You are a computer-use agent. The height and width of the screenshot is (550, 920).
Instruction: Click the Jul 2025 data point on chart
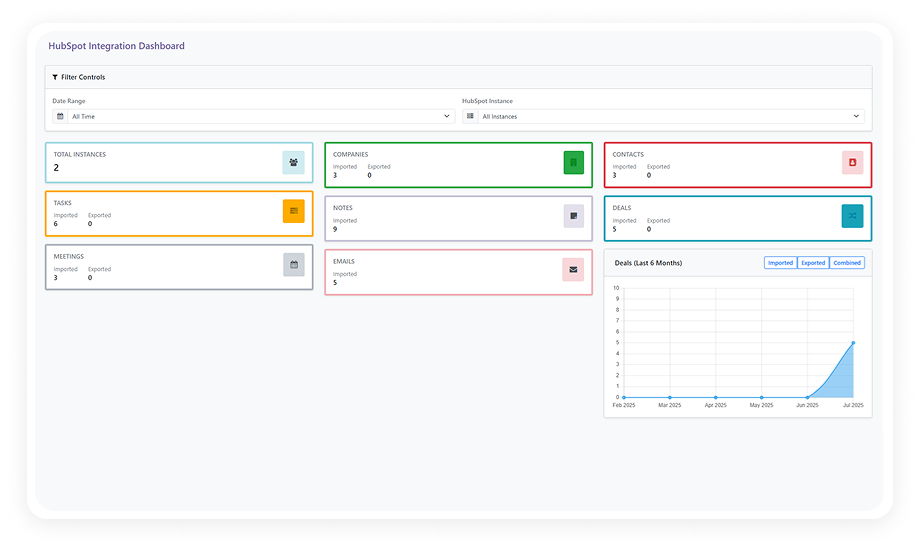click(853, 343)
